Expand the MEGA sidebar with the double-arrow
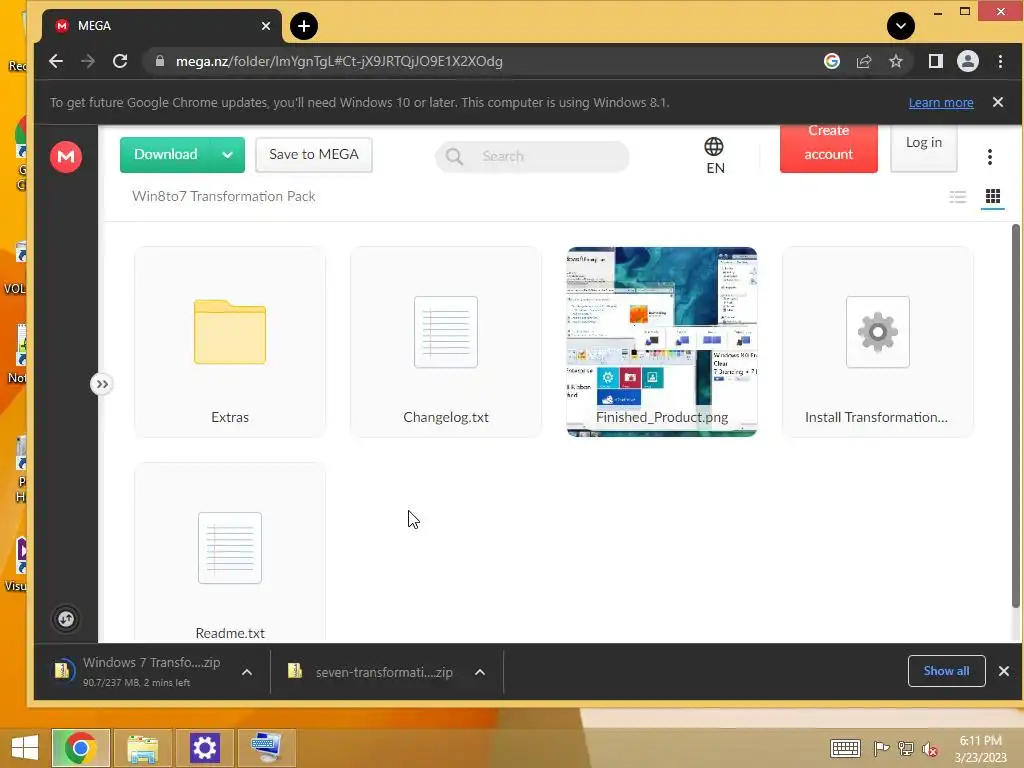This screenshot has height=768, width=1024. tap(102, 384)
